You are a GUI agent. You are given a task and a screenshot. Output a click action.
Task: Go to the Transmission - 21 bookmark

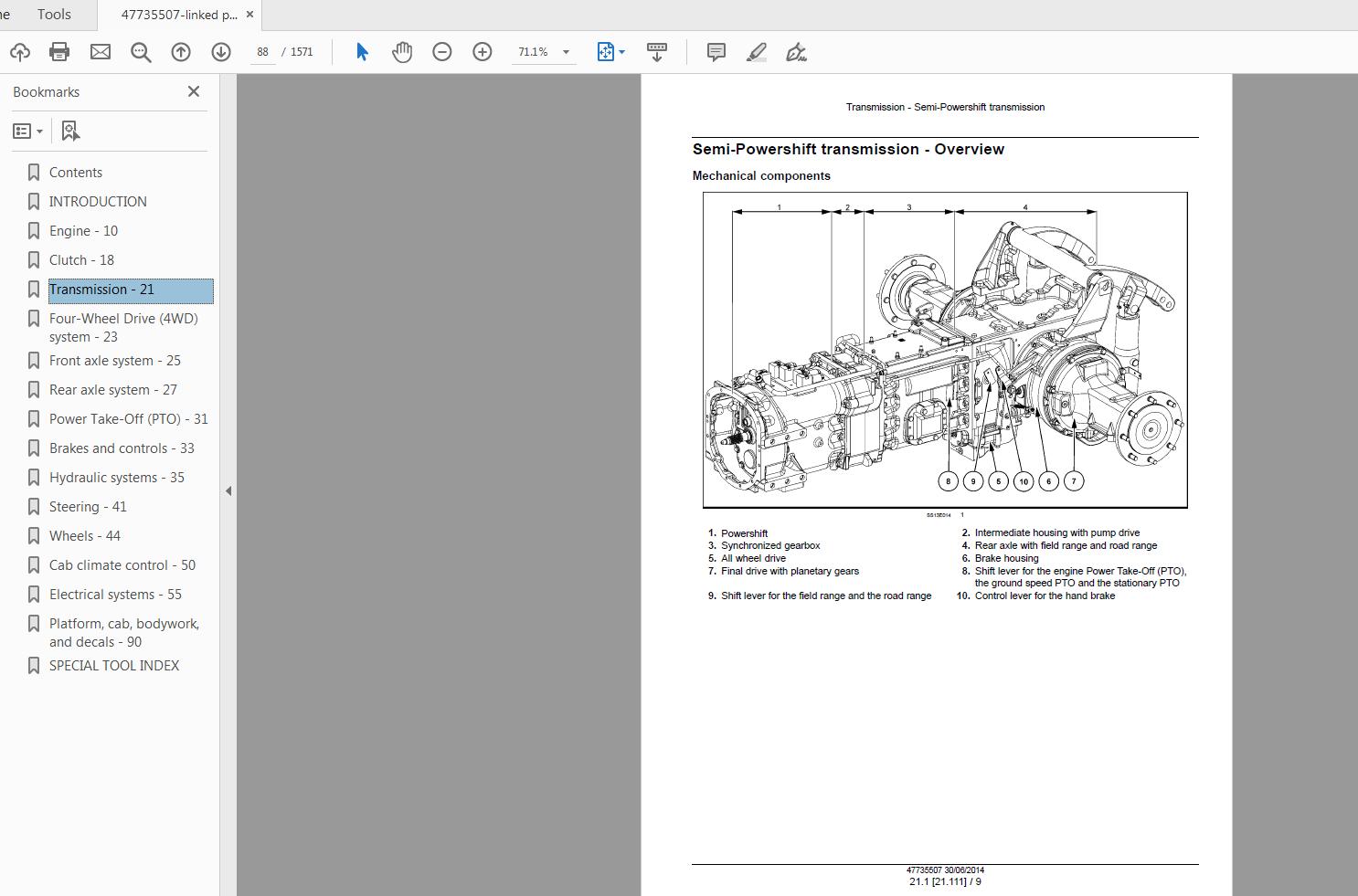tap(102, 289)
